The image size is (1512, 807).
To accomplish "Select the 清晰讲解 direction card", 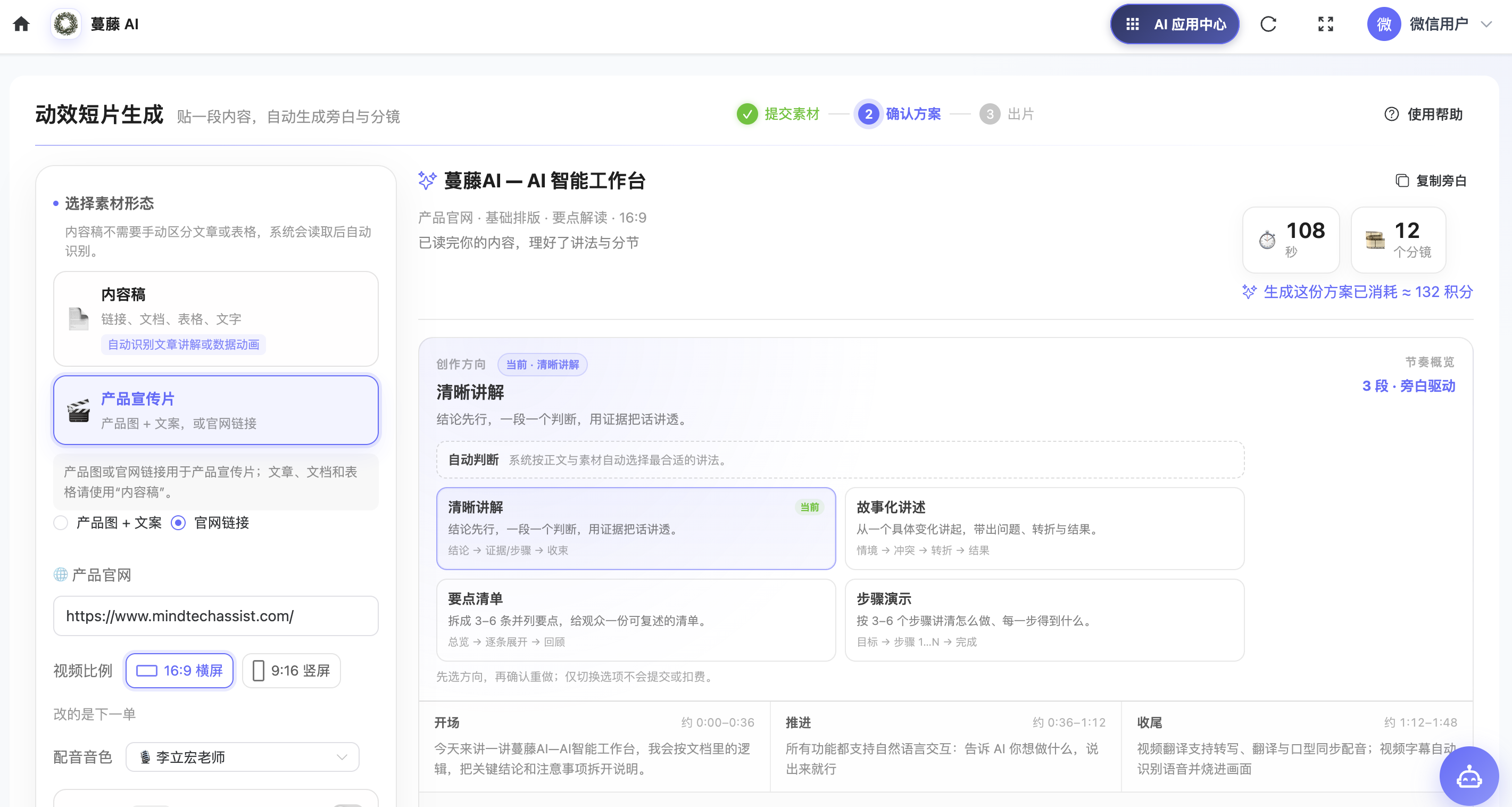I will (636, 528).
